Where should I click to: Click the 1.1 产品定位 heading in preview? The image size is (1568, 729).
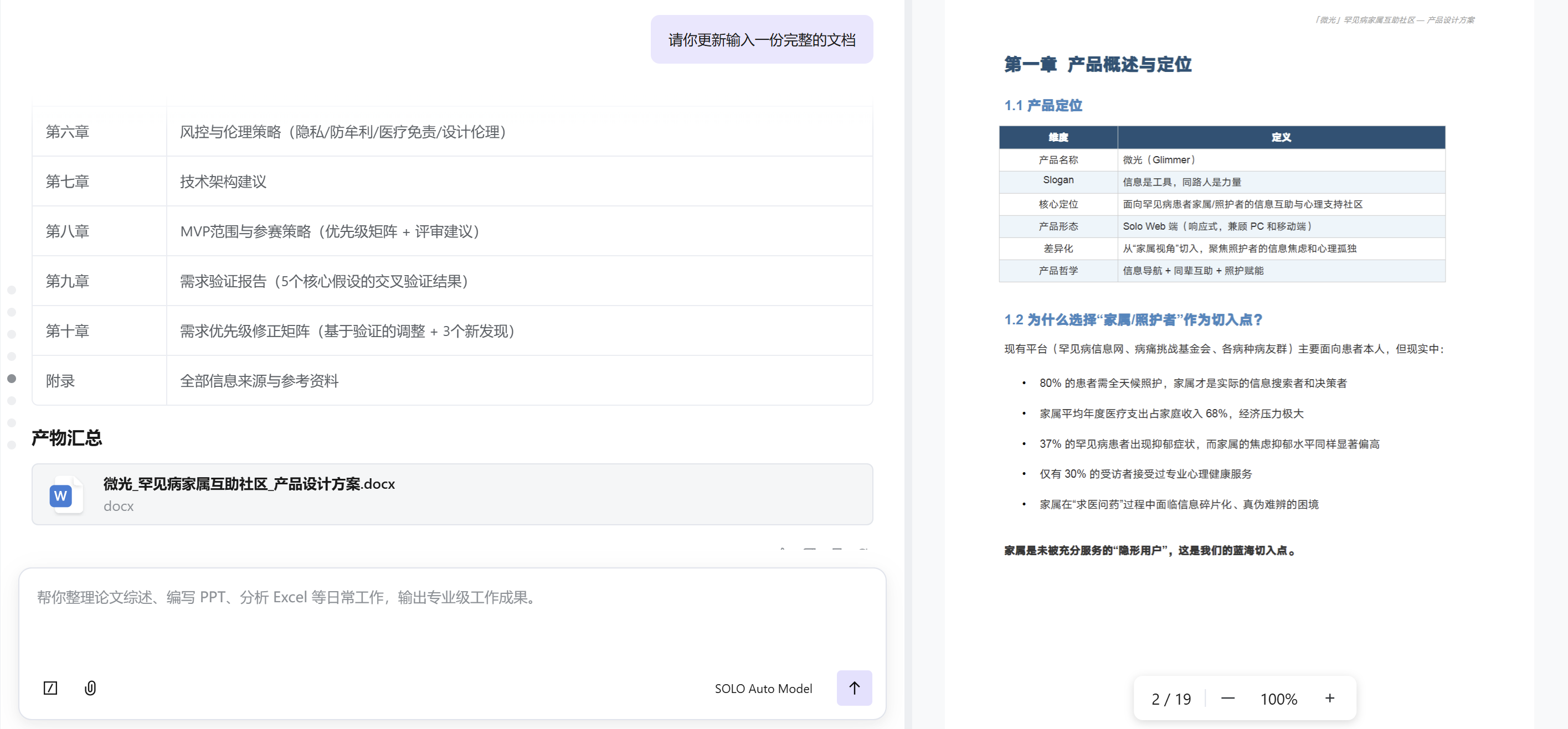tap(1043, 105)
